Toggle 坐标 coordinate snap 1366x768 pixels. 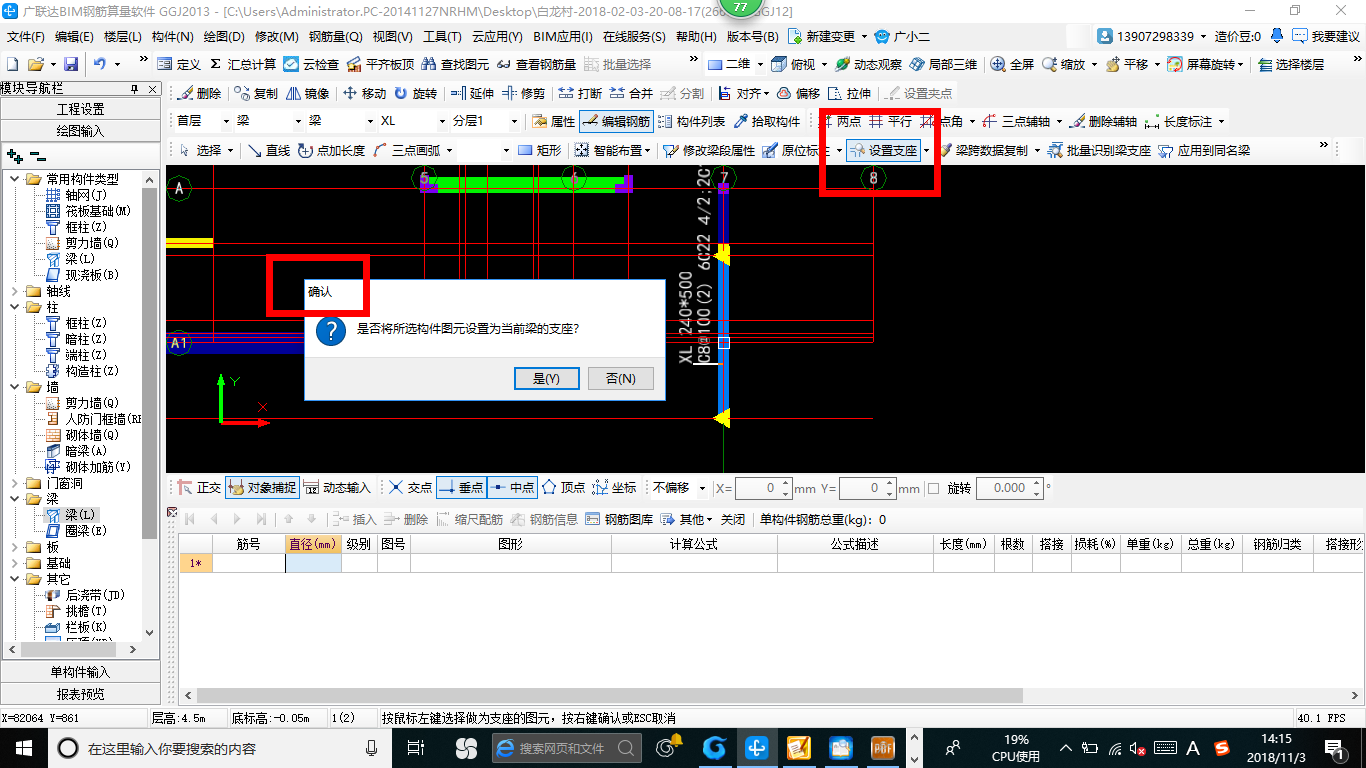coord(614,488)
